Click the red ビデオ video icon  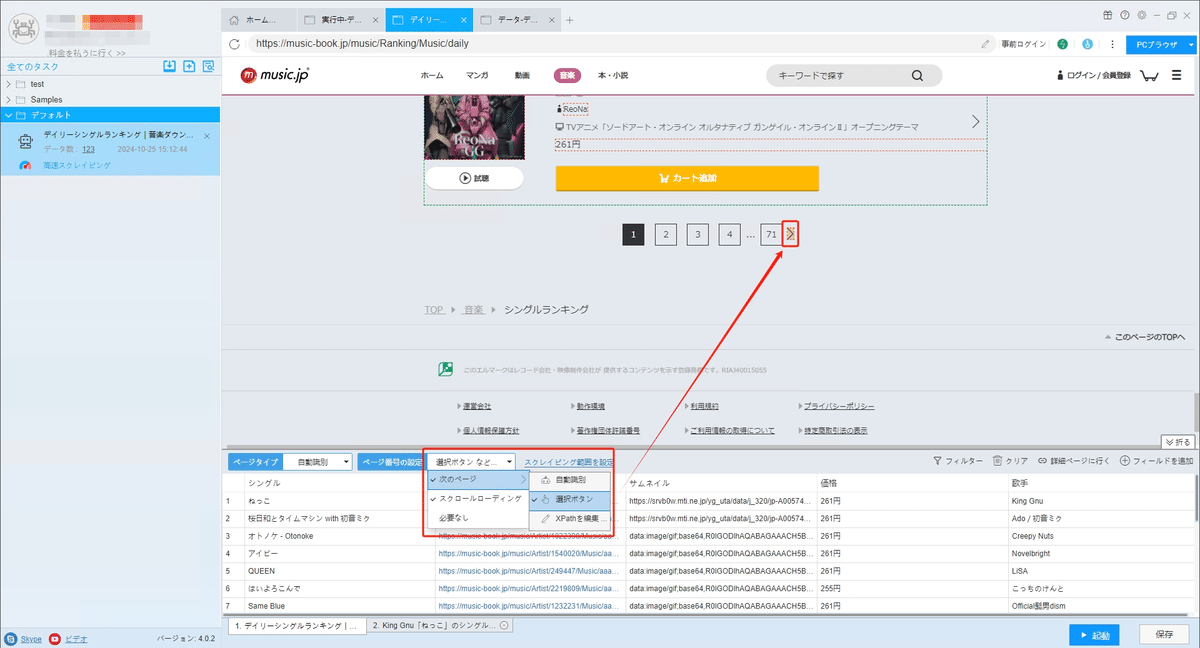click(55, 637)
